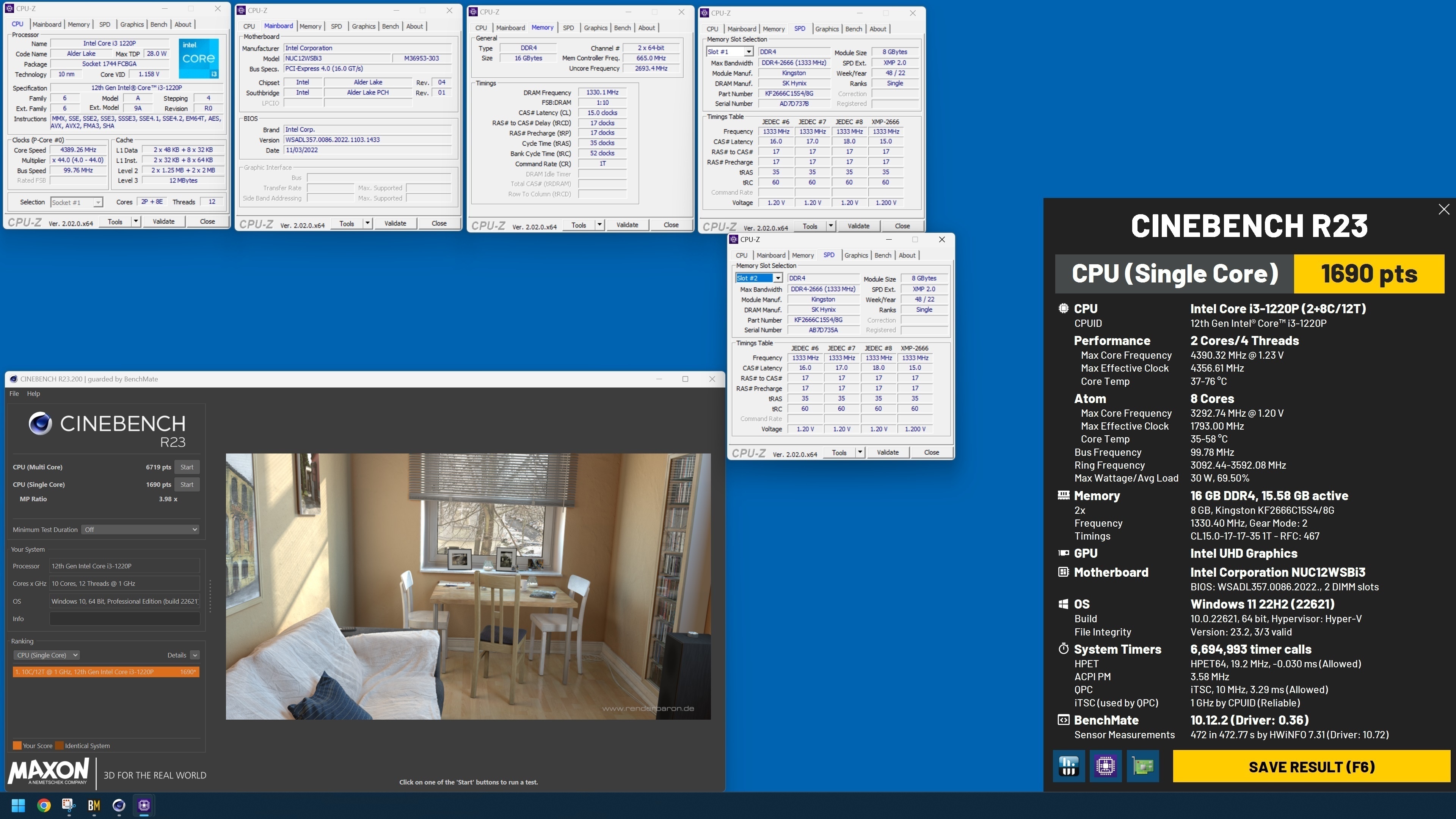Click the Cinebench panel resize grip dots
Screen dimensions: 1456x819
tap(210, 596)
